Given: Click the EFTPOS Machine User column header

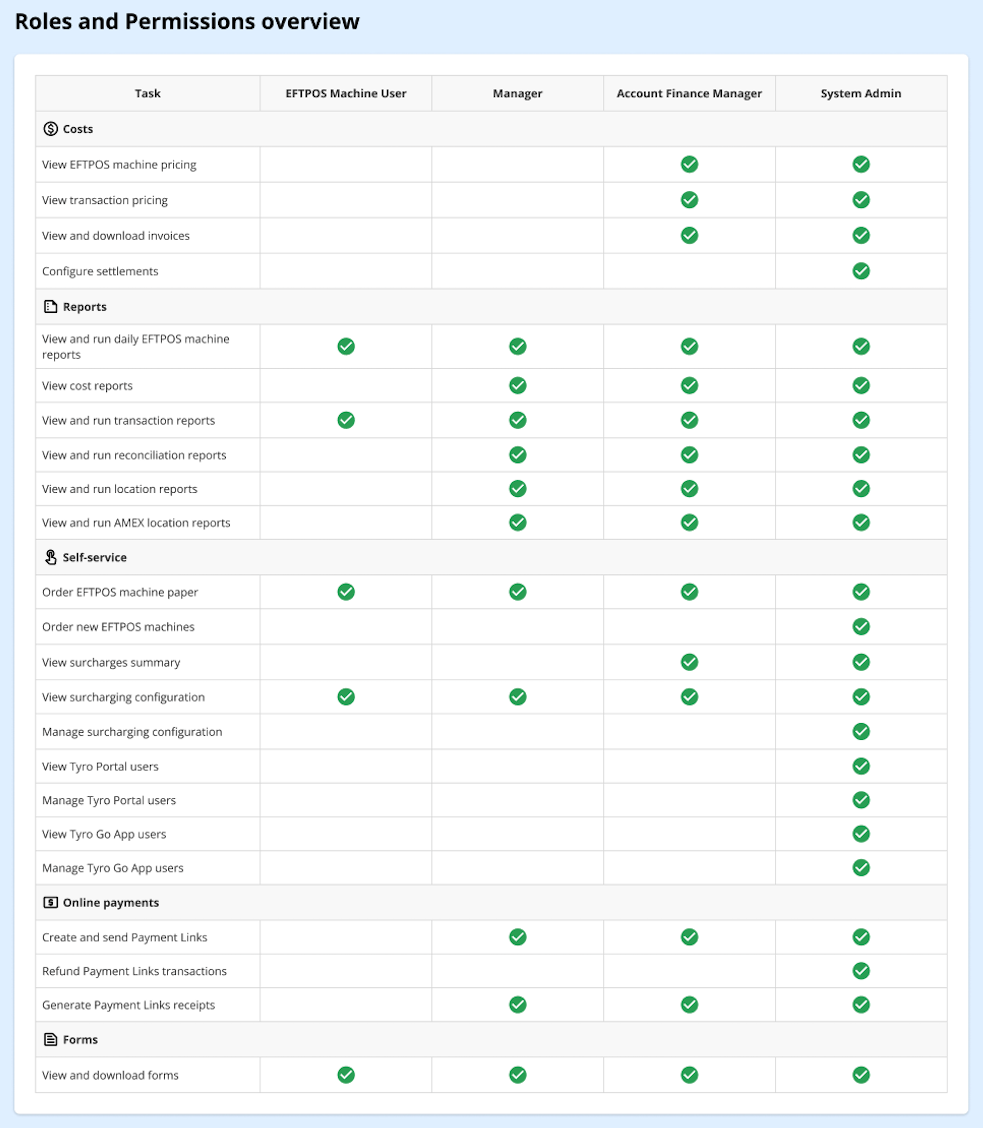Looking at the screenshot, I should tap(346, 94).
